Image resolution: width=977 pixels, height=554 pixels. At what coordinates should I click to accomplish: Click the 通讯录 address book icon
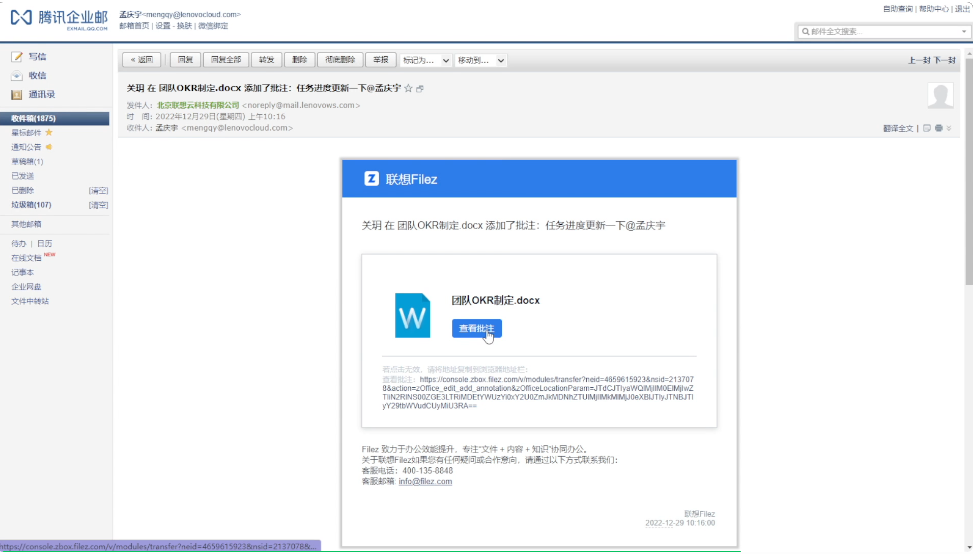coord(17,95)
